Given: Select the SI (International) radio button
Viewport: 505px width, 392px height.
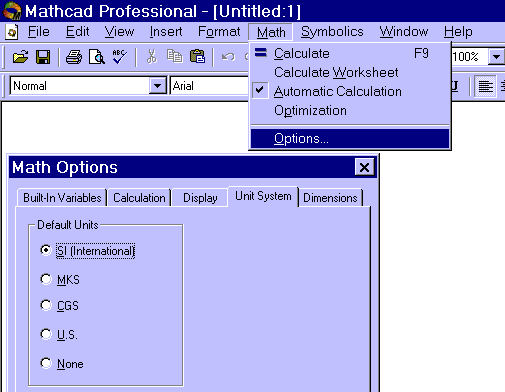Looking at the screenshot, I should point(46,250).
